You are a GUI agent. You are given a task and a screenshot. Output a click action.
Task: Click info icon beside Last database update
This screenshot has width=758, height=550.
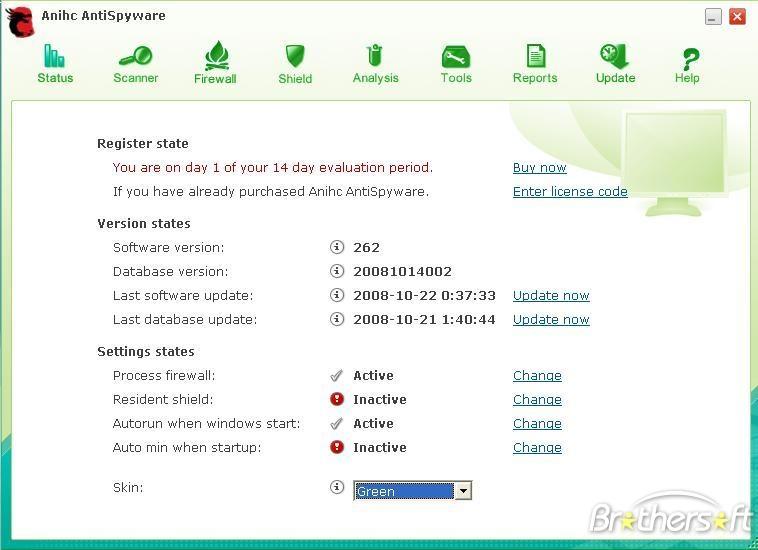(x=336, y=319)
